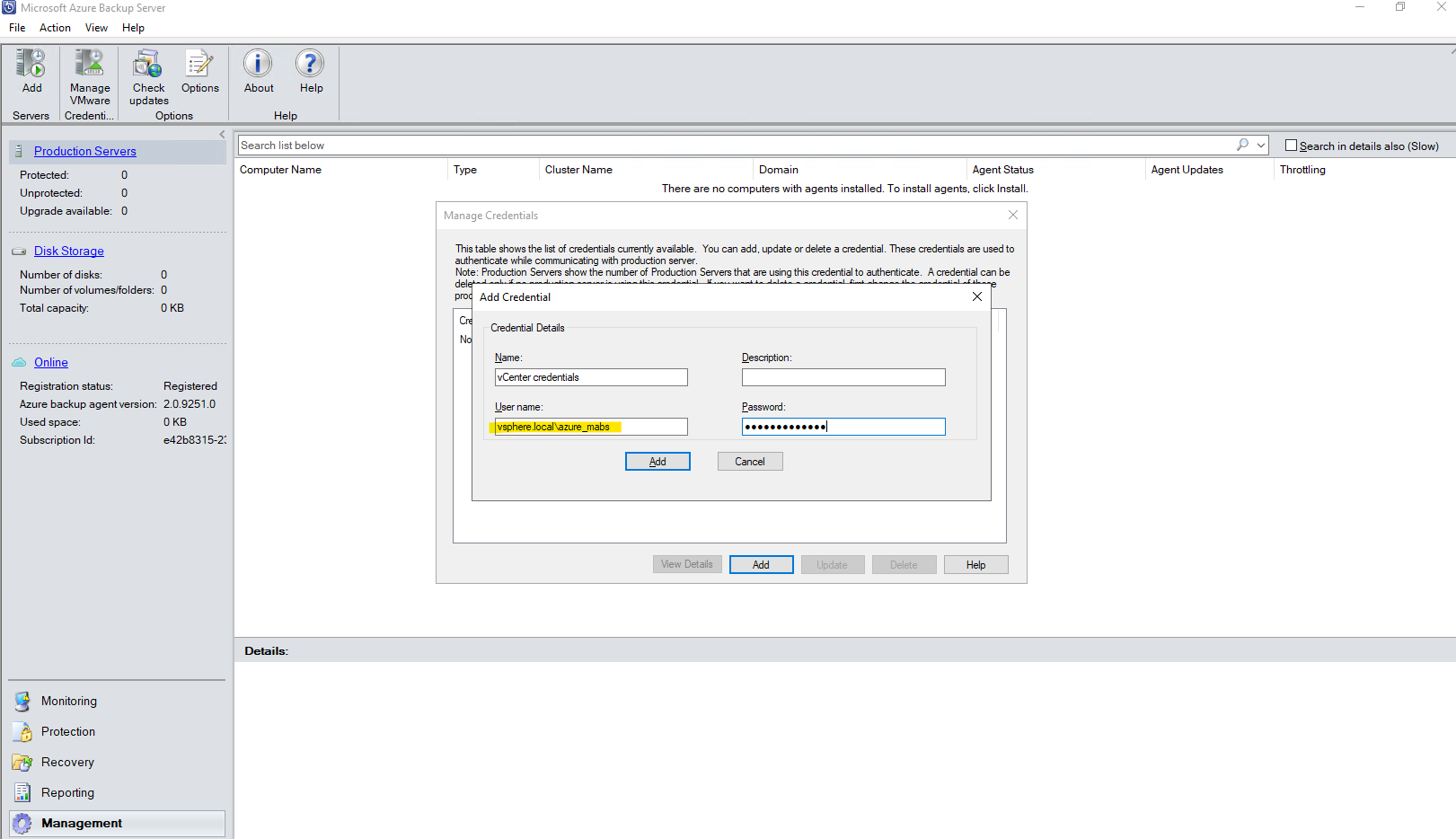The height and width of the screenshot is (839, 1456).
Task: Click the Online cloud icon
Action: click(x=19, y=363)
